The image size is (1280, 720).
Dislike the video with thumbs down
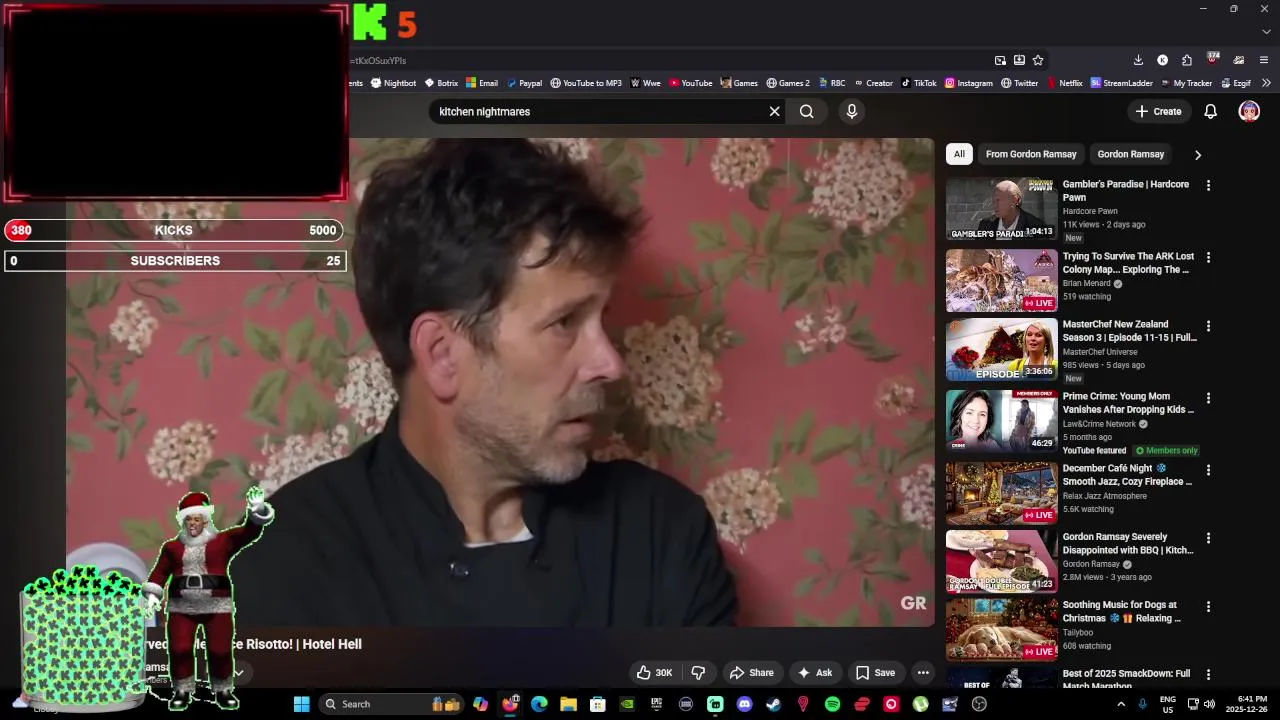pyautogui.click(x=699, y=673)
